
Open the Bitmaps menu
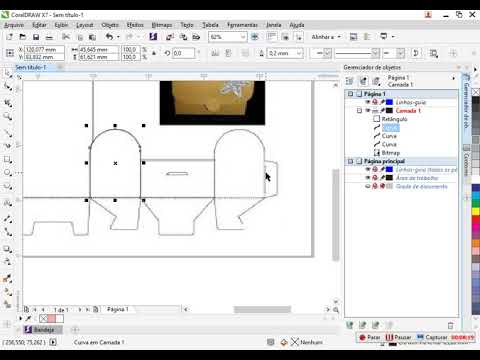coord(162,25)
